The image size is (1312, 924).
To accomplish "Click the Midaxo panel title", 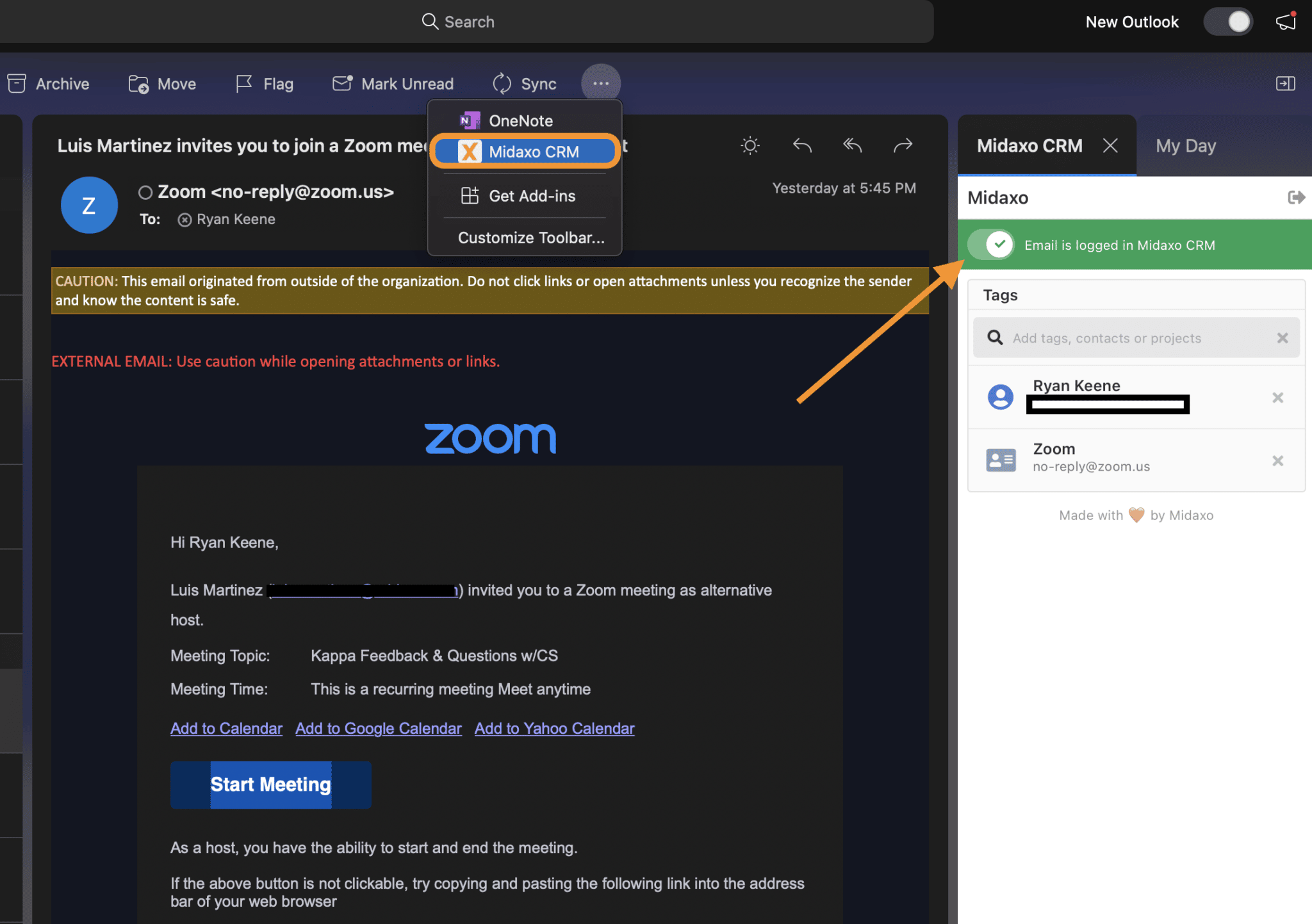I will [x=997, y=198].
